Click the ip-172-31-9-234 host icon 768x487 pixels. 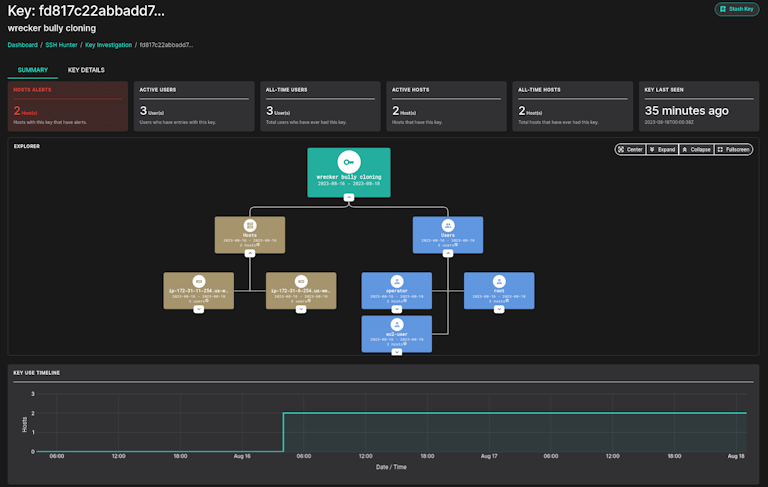tap(300, 282)
